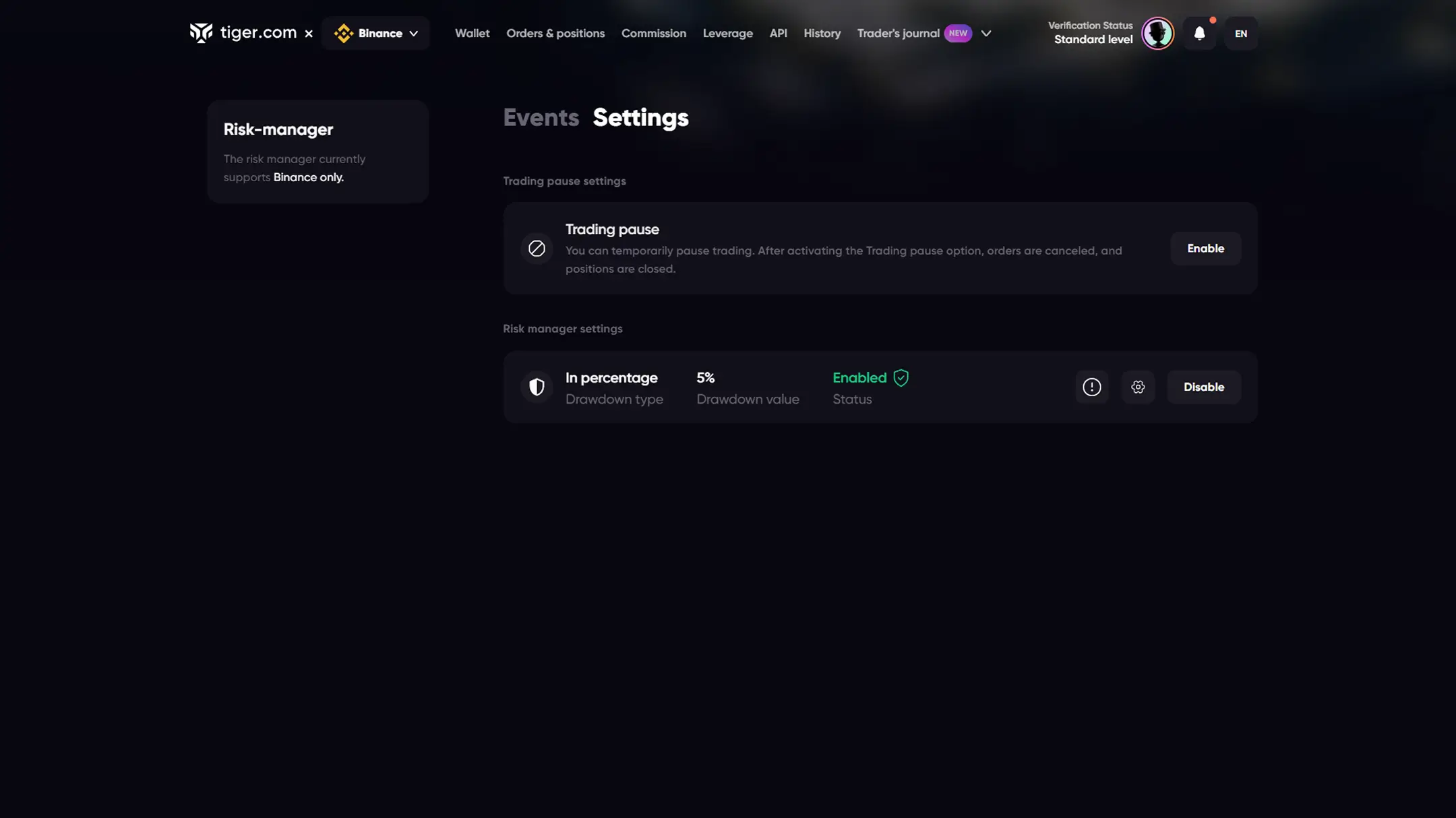1456x818 pixels.
Task: Click the Trading pause circle-slash icon
Action: coord(537,249)
